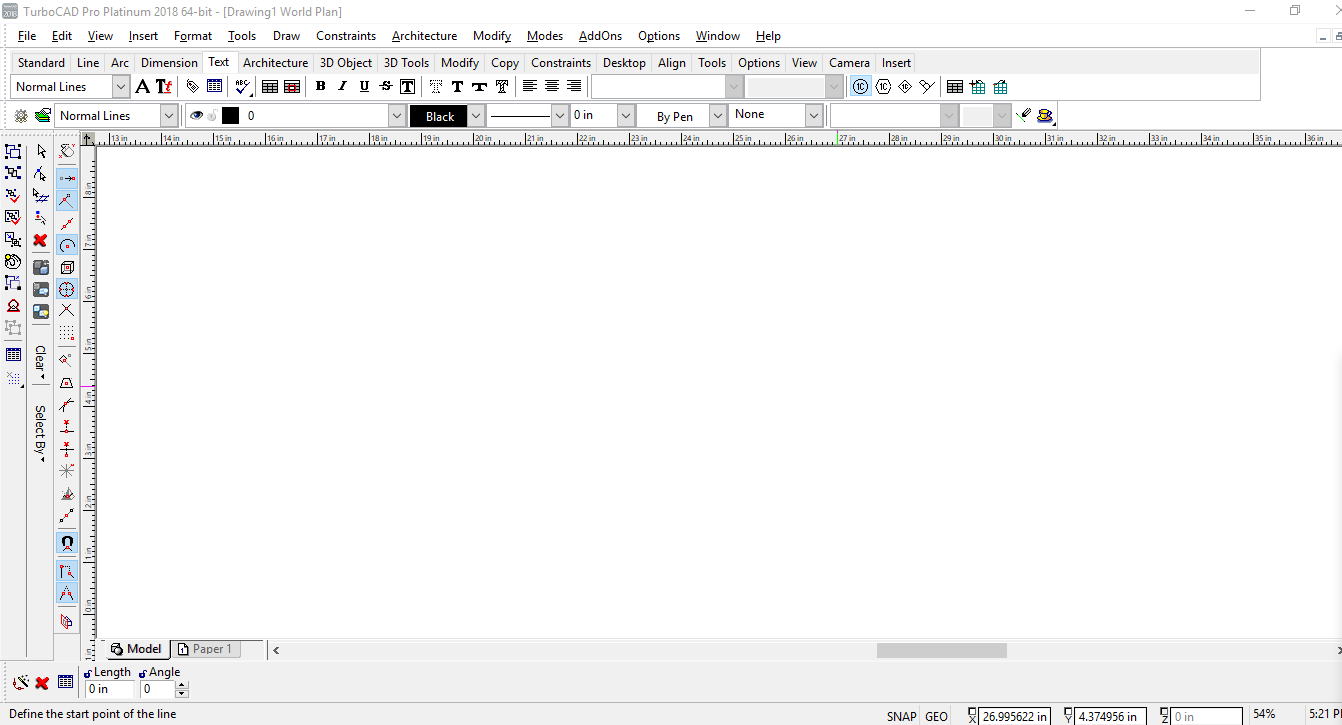The height and width of the screenshot is (725, 1342).
Task: Select the Model space tab
Action: click(x=136, y=649)
